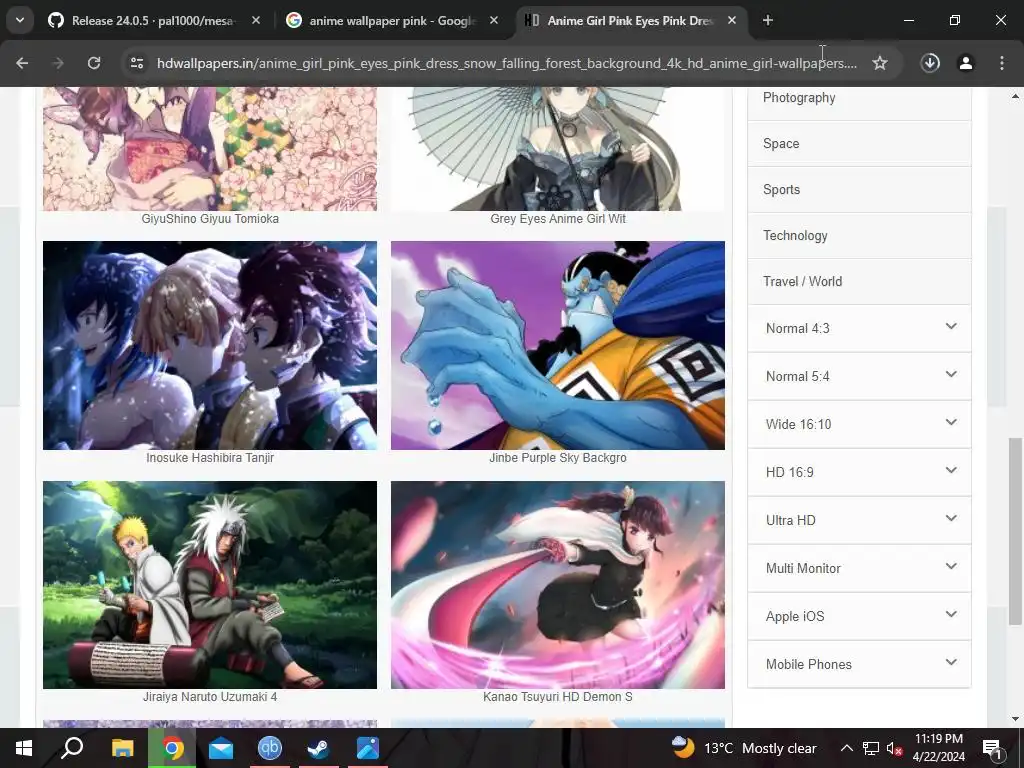Screen dimensions: 1024x768
Task: Open the Photography category
Action: [859, 98]
